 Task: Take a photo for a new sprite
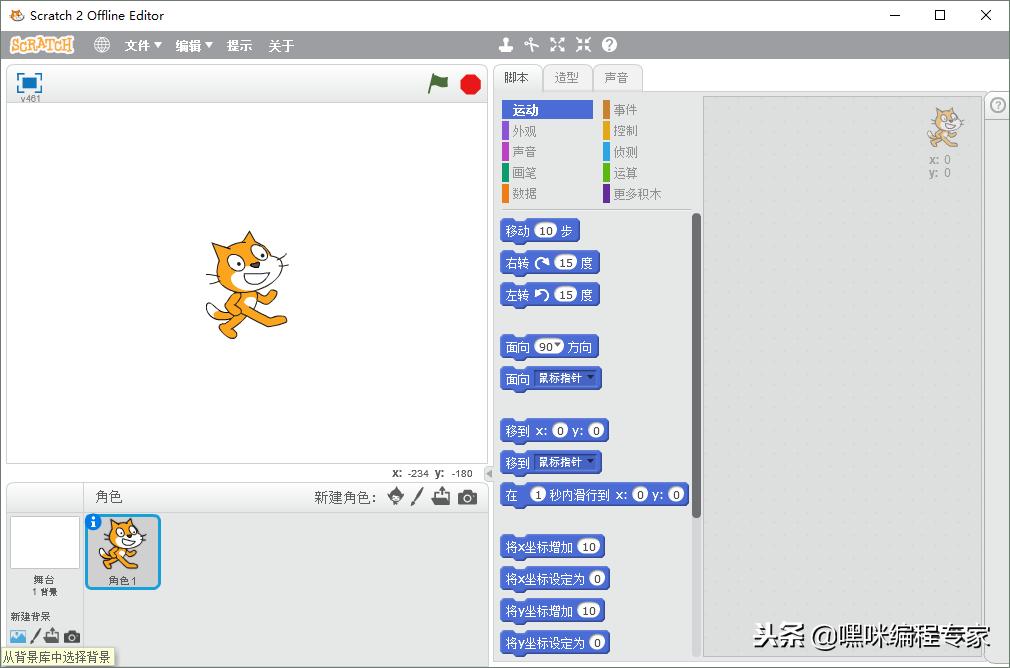click(467, 496)
